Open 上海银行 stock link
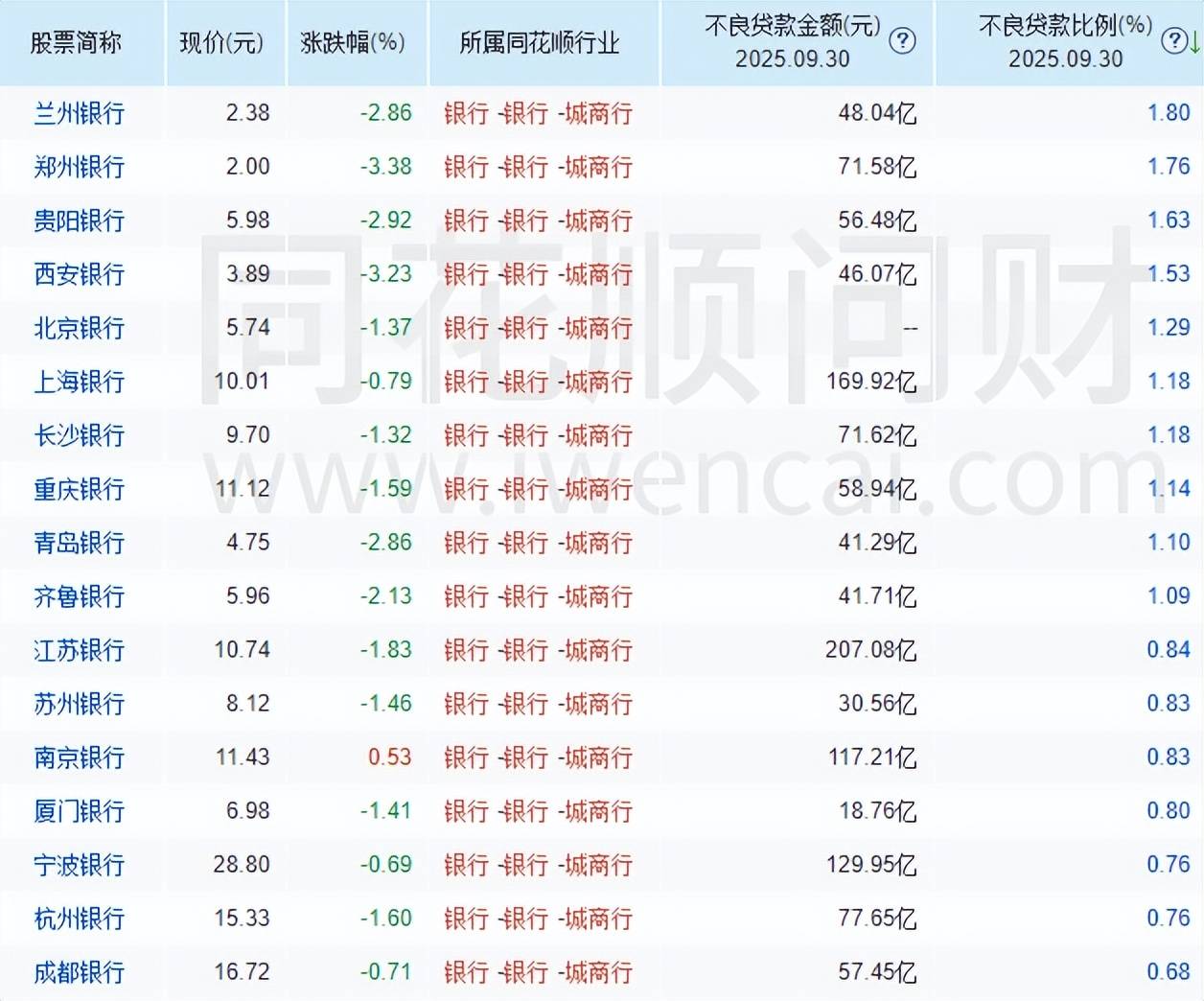The height and width of the screenshot is (1001, 1204). coord(80,382)
